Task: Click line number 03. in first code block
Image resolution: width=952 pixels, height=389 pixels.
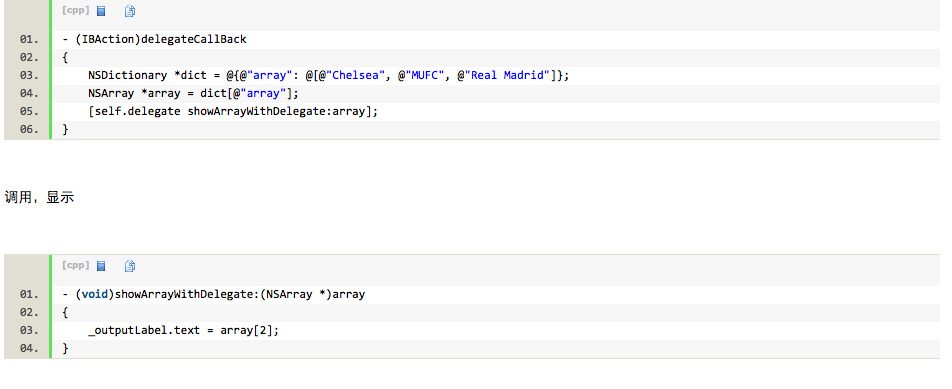Action: coord(29,76)
